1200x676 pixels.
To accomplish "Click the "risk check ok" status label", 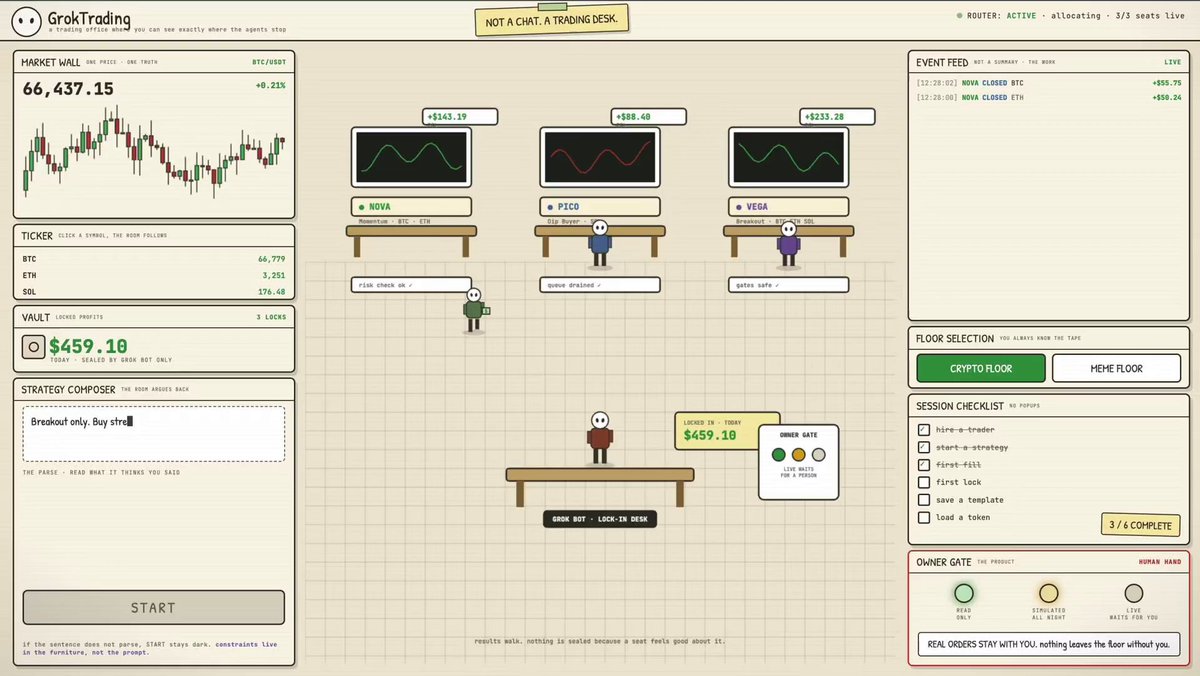I will 411,285.
